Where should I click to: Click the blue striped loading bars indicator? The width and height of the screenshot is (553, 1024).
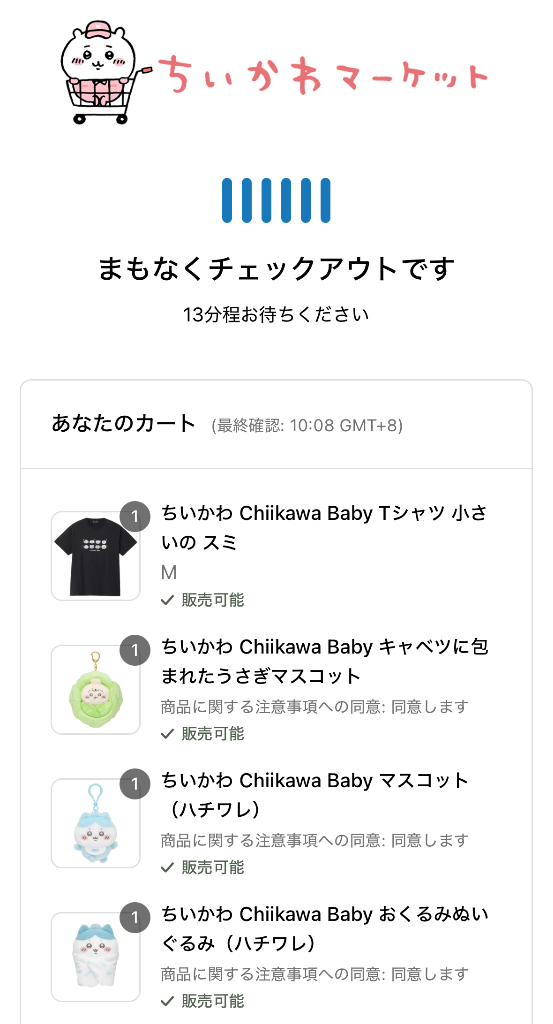[x=276, y=200]
